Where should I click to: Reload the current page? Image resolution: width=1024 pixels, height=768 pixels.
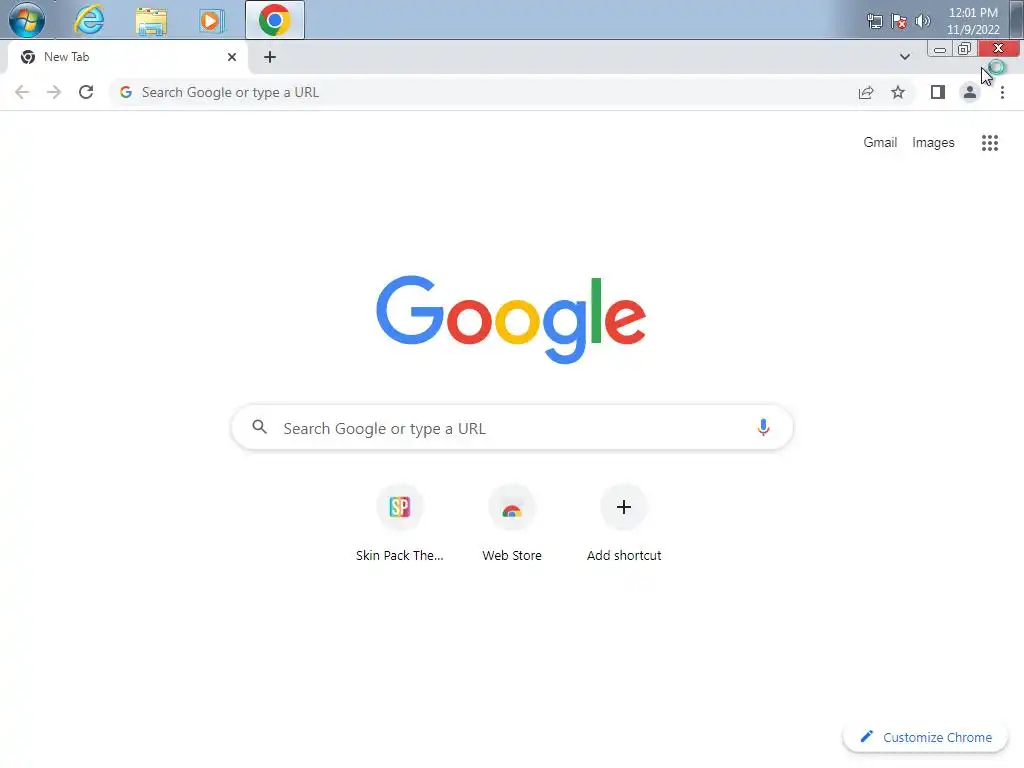pyautogui.click(x=86, y=92)
